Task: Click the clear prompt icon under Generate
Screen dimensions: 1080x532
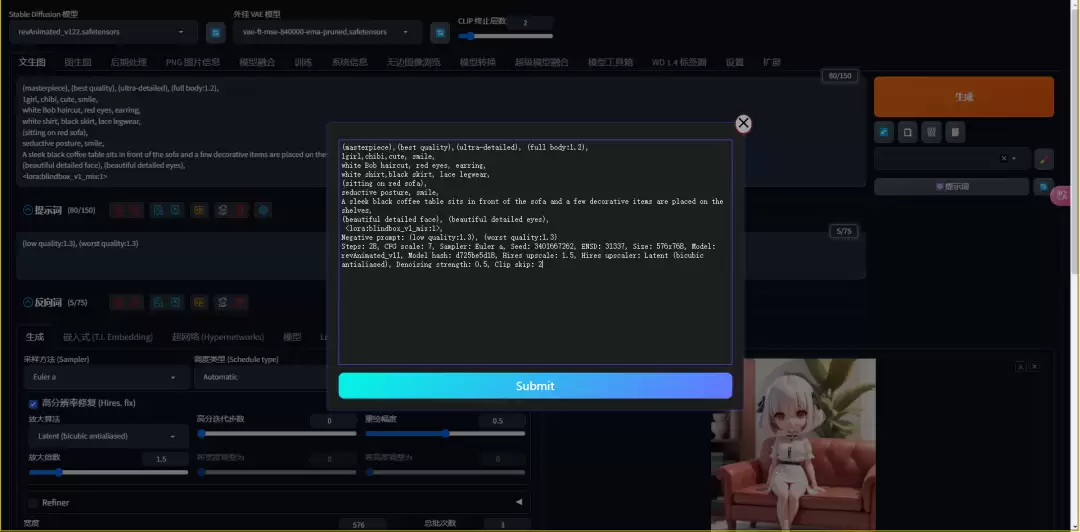Action: [x=907, y=131]
